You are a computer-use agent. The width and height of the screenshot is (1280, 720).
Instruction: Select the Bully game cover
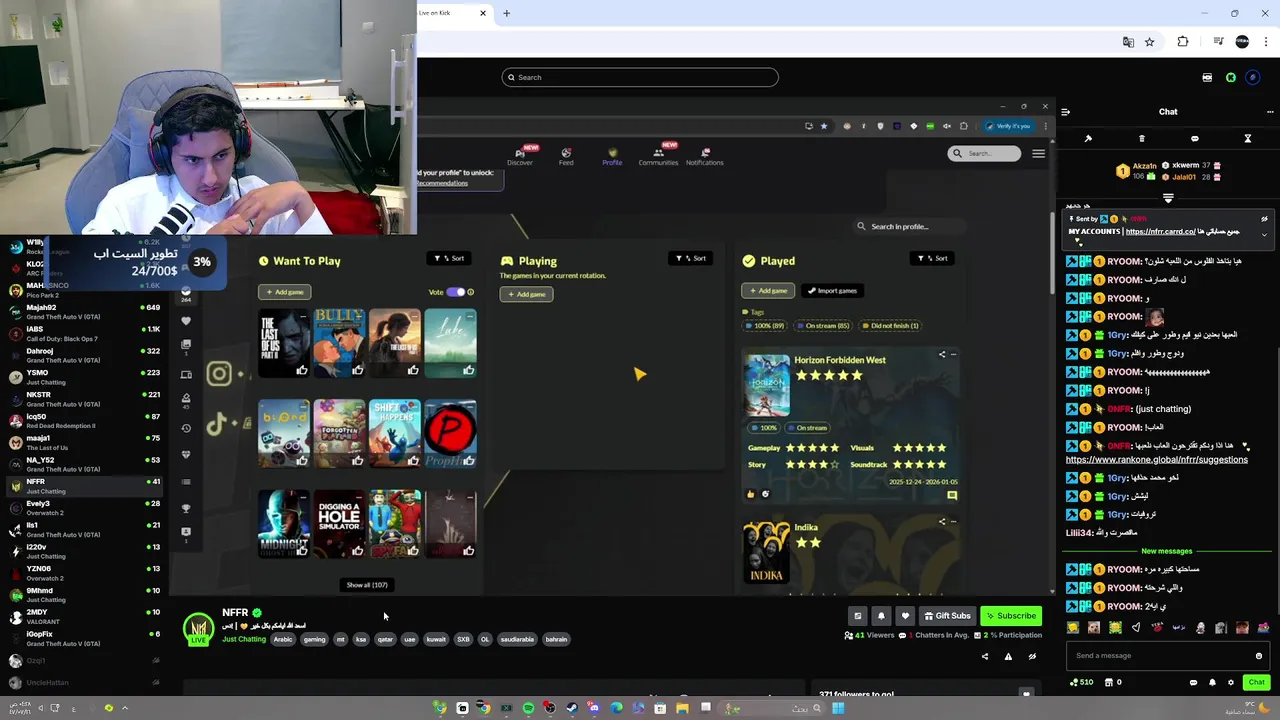point(339,342)
